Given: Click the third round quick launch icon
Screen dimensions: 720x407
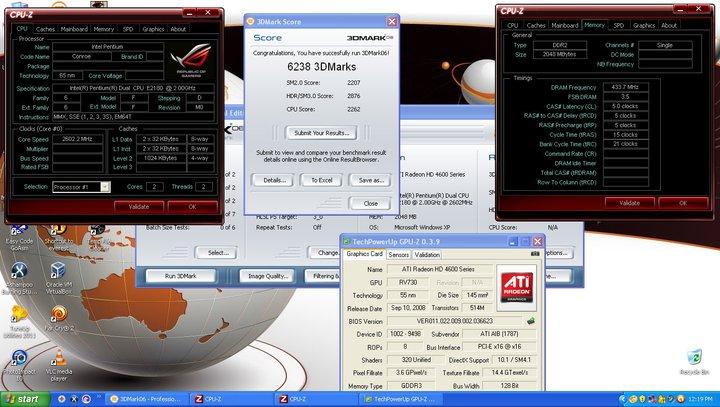Looking at the screenshot, I should 86,399.
